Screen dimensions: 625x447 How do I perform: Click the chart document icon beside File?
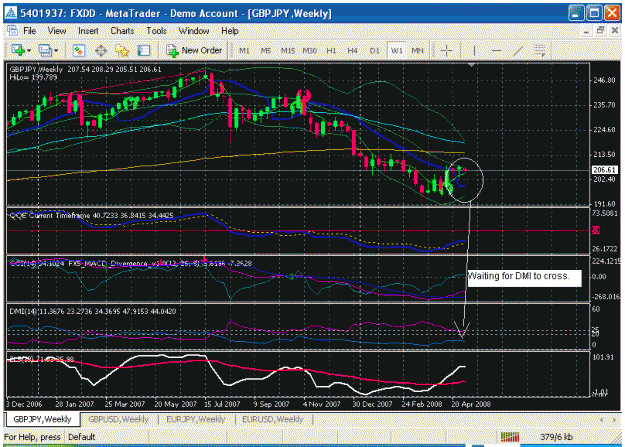[12, 31]
